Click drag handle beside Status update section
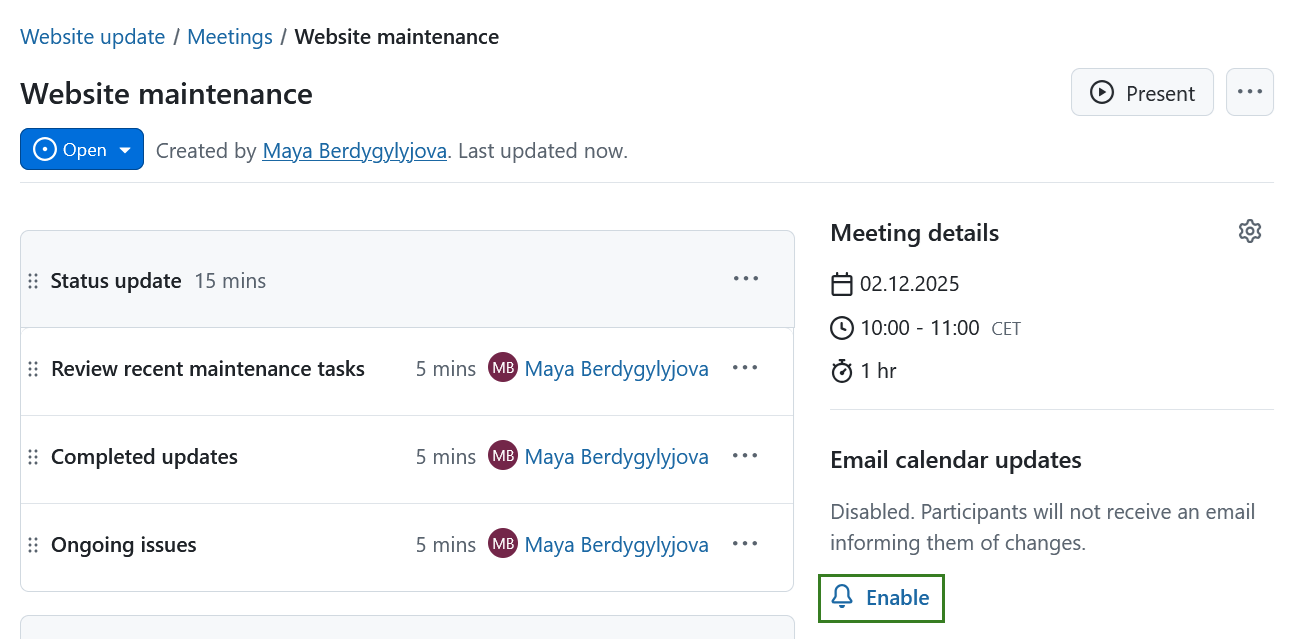Image resolution: width=1300 pixels, height=639 pixels. (x=33, y=281)
